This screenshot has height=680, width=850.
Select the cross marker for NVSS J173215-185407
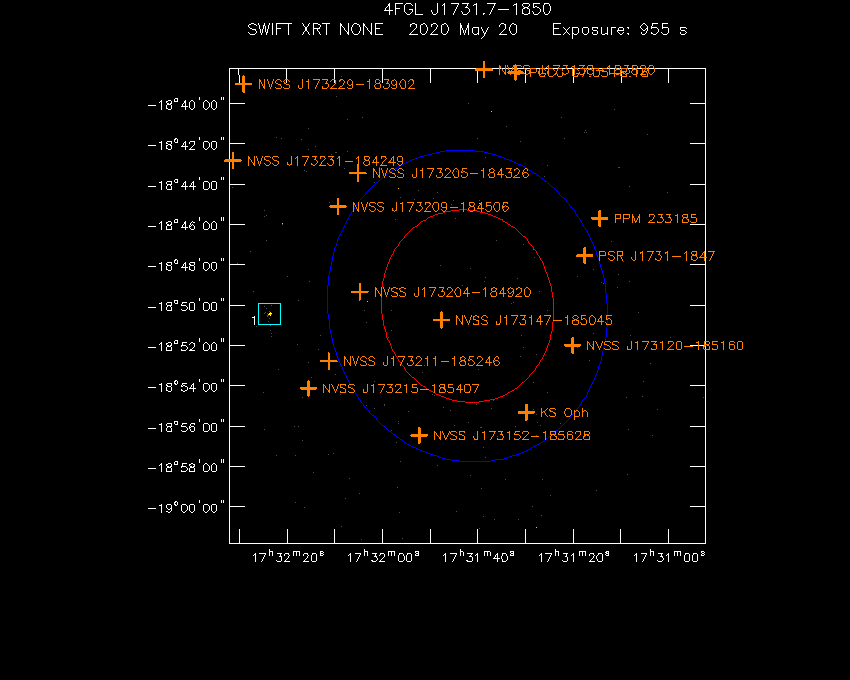(308, 388)
